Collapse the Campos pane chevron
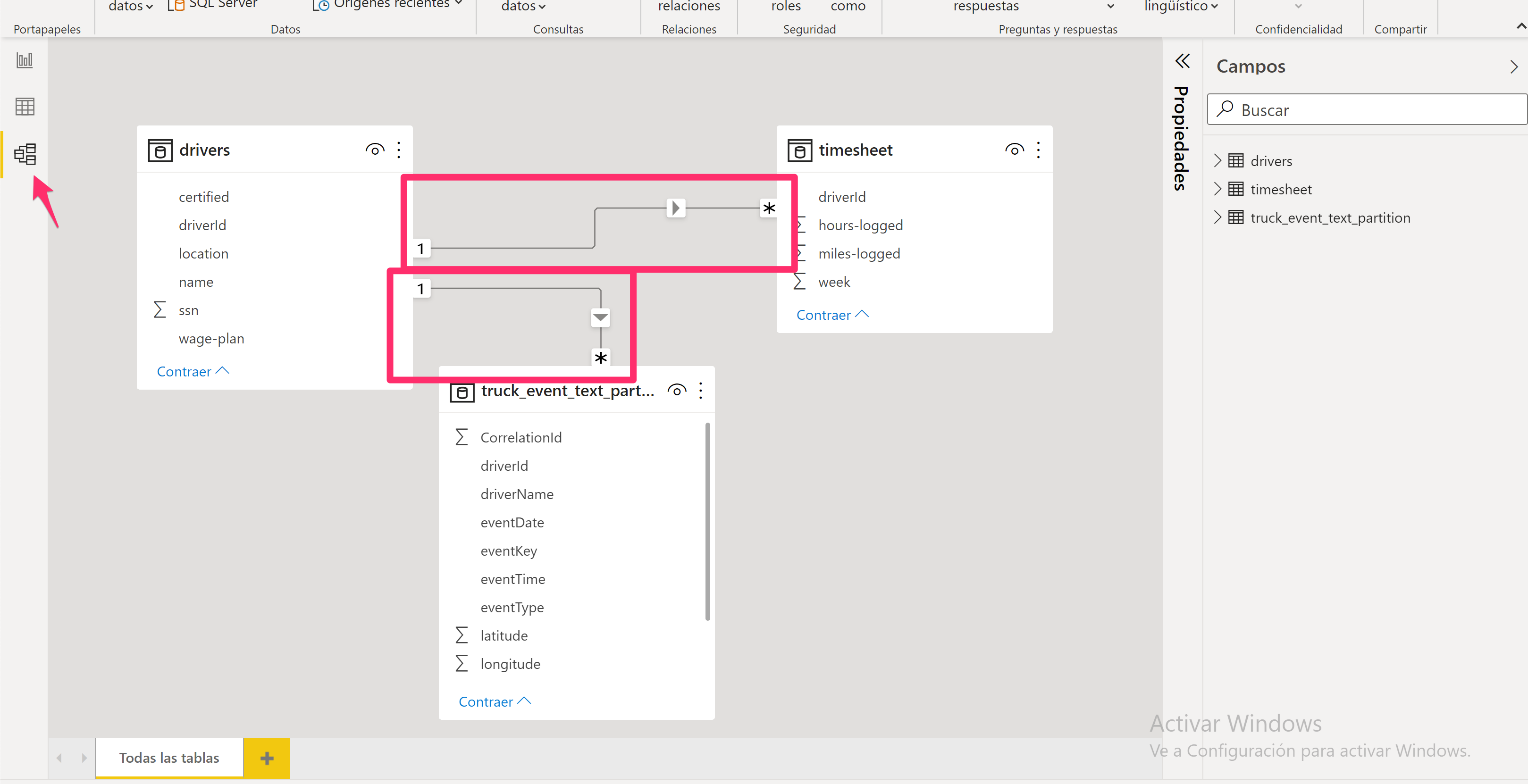This screenshot has width=1528, height=784. [x=1513, y=67]
